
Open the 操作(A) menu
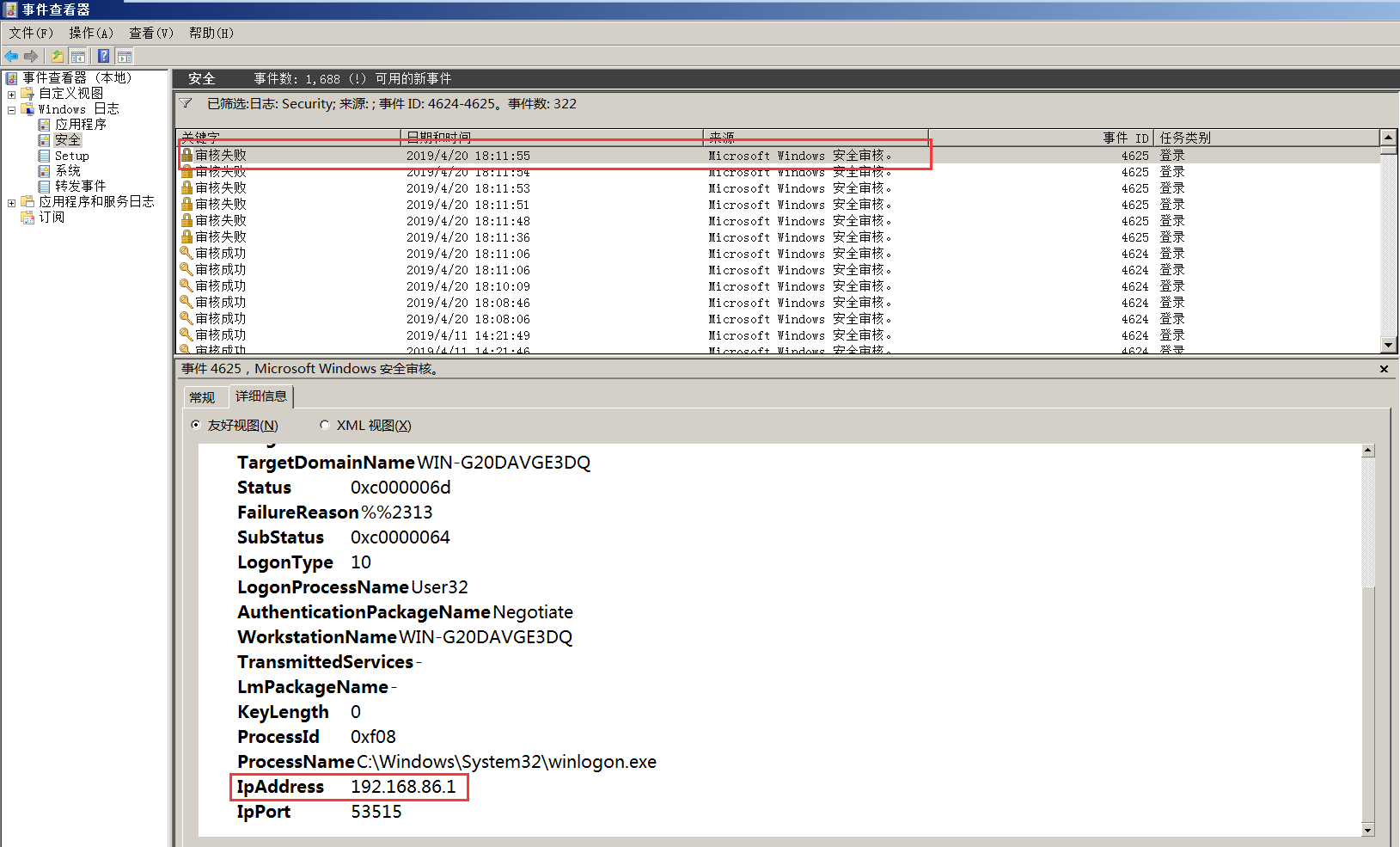click(x=91, y=33)
